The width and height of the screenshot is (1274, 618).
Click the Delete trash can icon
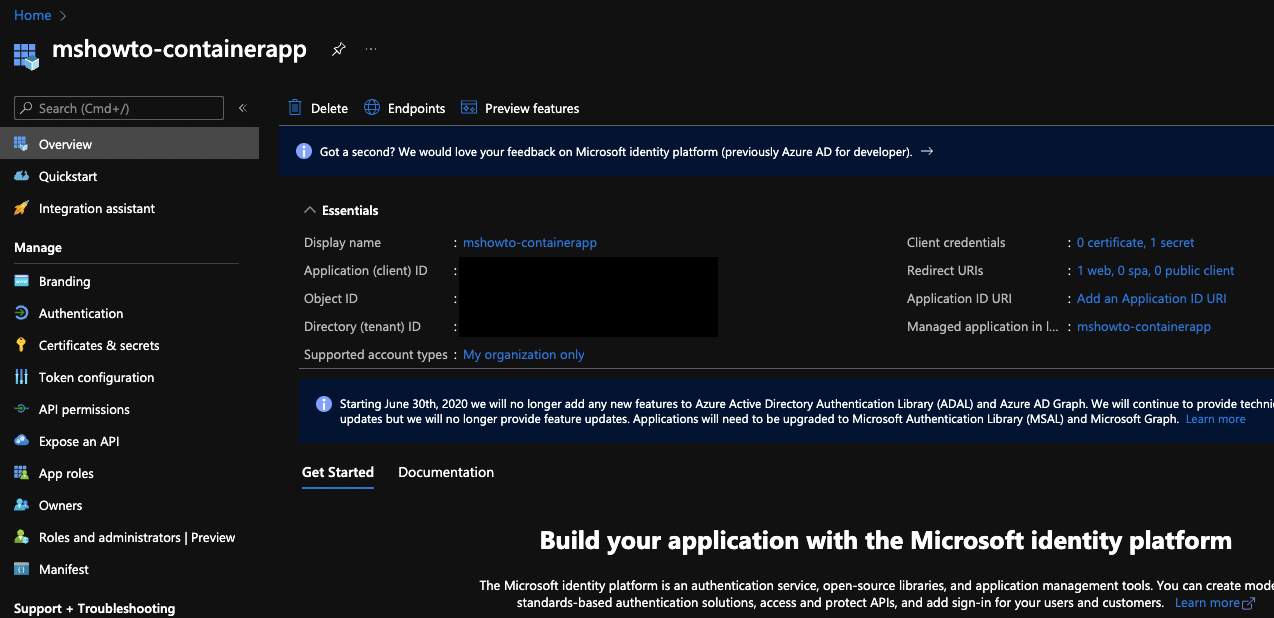tap(295, 107)
